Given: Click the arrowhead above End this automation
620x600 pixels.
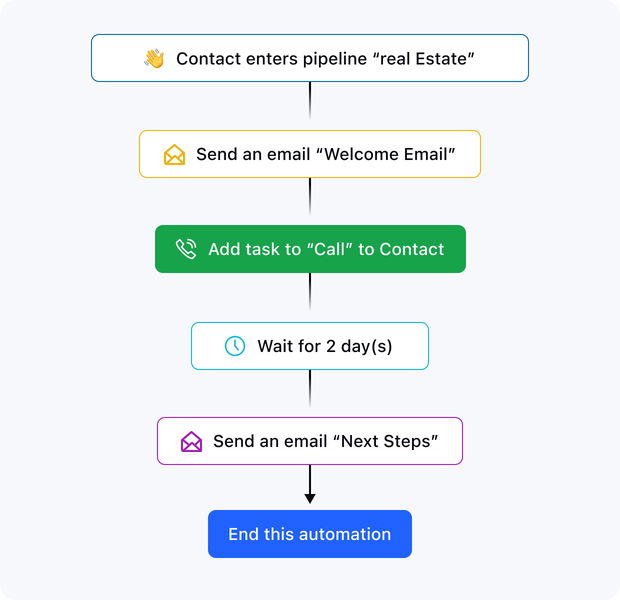Looking at the screenshot, I should tap(310, 498).
